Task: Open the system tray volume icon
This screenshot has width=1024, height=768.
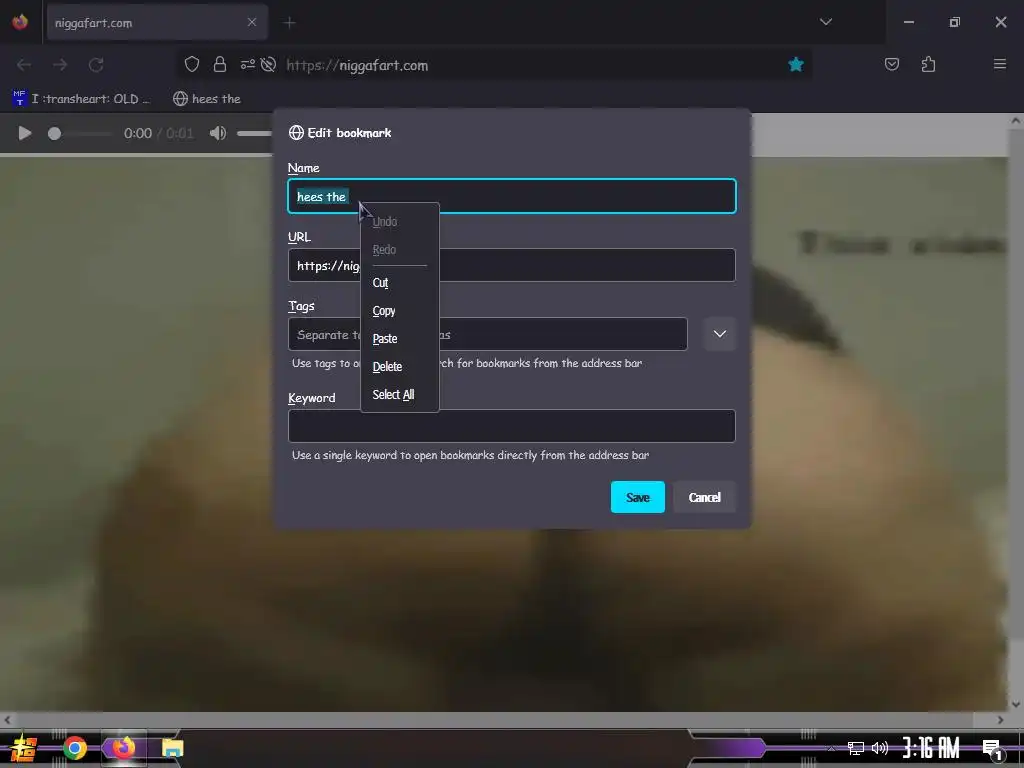Action: (x=880, y=748)
